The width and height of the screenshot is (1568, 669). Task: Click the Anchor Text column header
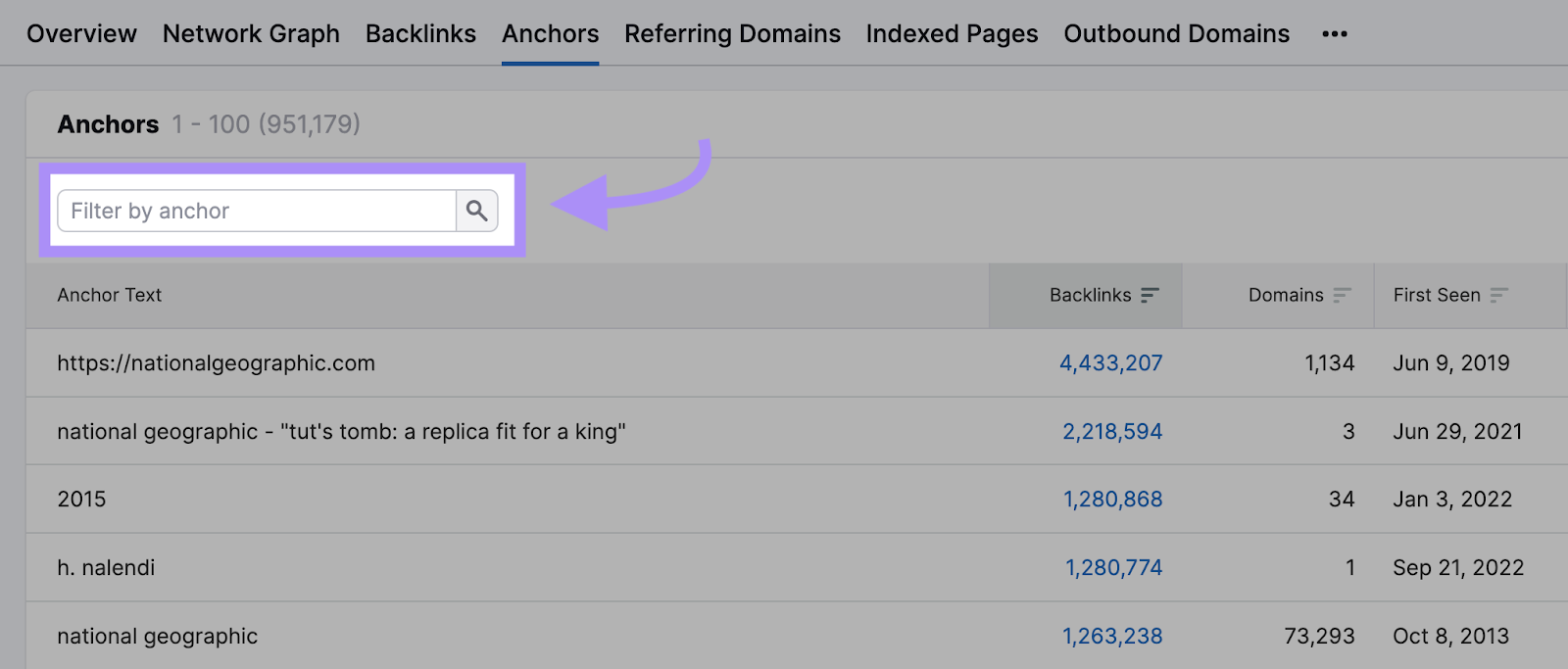110,295
